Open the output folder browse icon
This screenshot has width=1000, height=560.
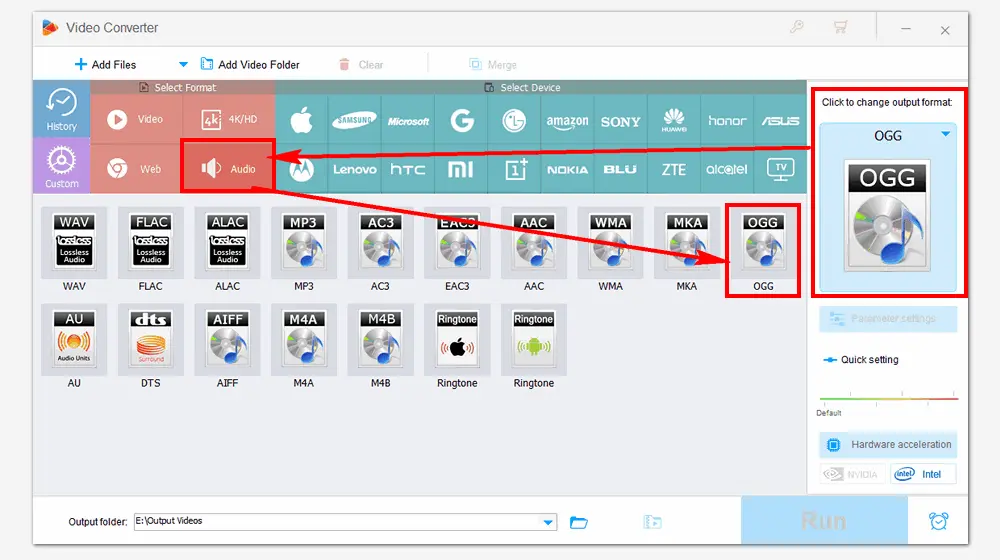pyautogui.click(x=578, y=522)
